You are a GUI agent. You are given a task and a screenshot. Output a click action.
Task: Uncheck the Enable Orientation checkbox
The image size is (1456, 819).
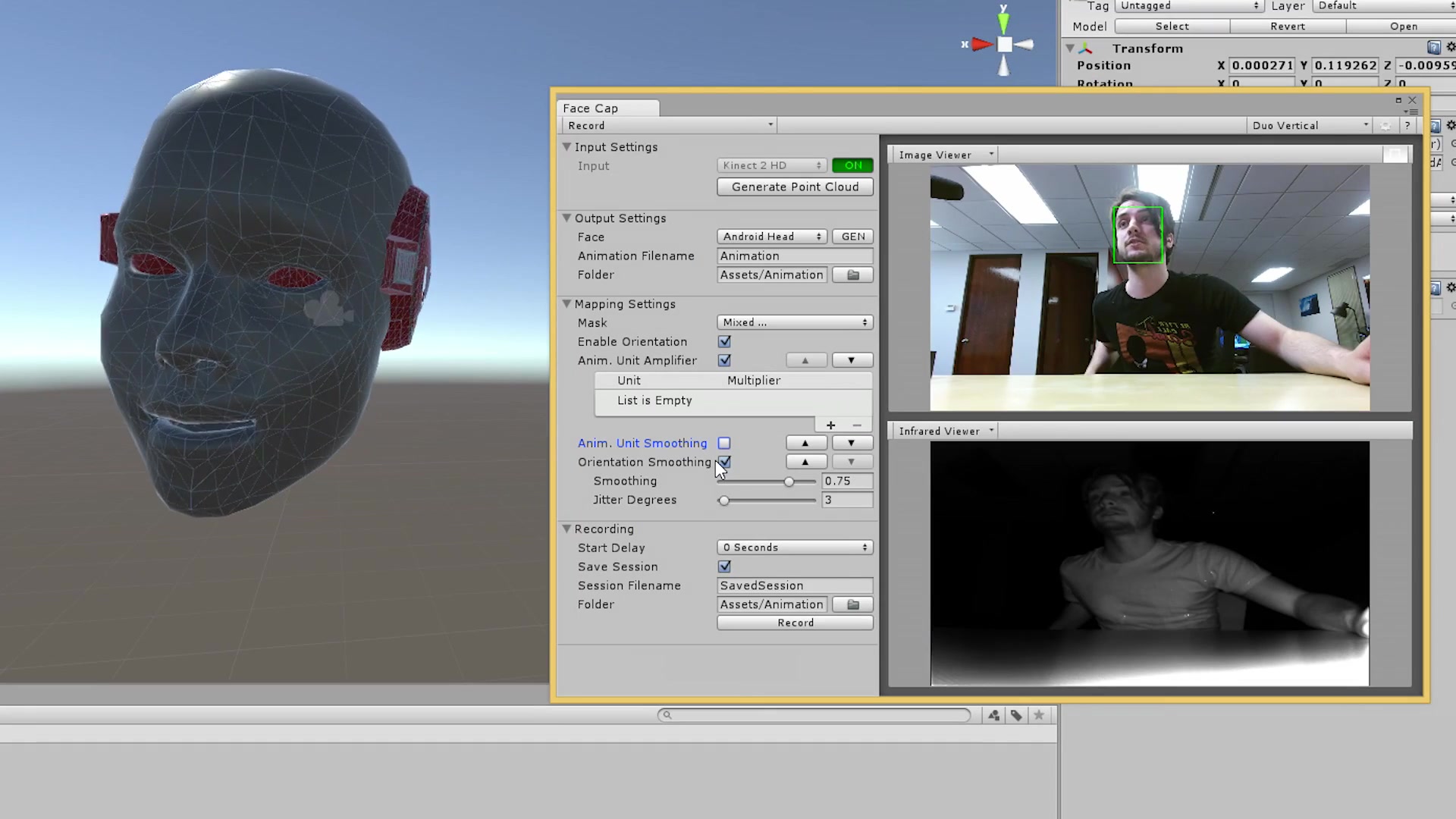(724, 342)
